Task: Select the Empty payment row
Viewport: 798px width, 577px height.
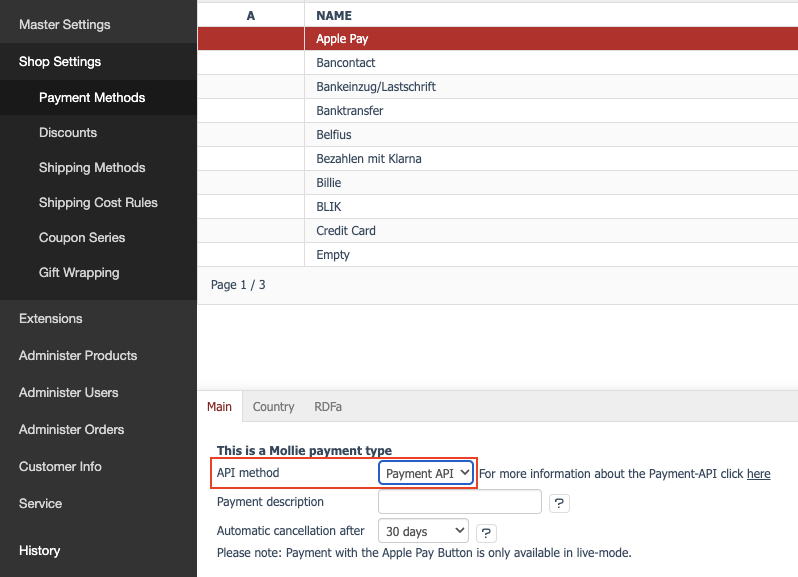Action: tap(498, 254)
